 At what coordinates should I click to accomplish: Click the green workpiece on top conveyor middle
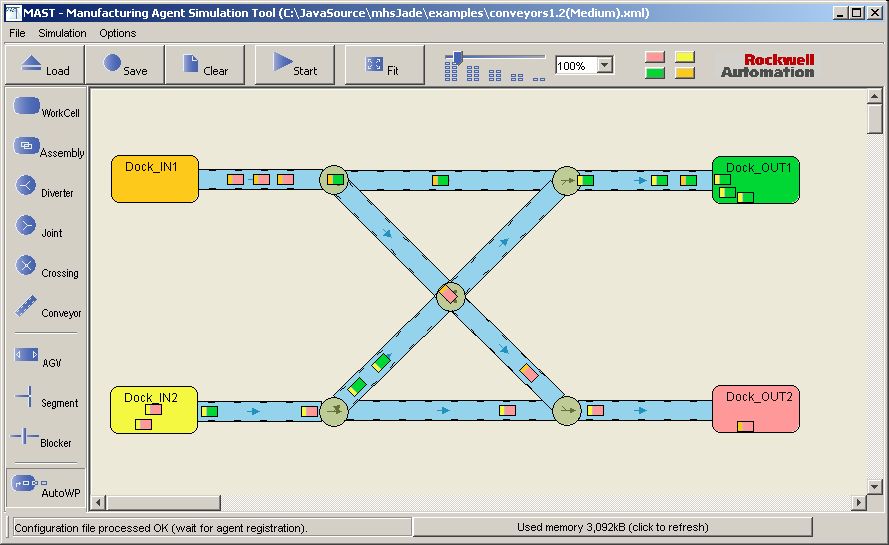point(441,180)
